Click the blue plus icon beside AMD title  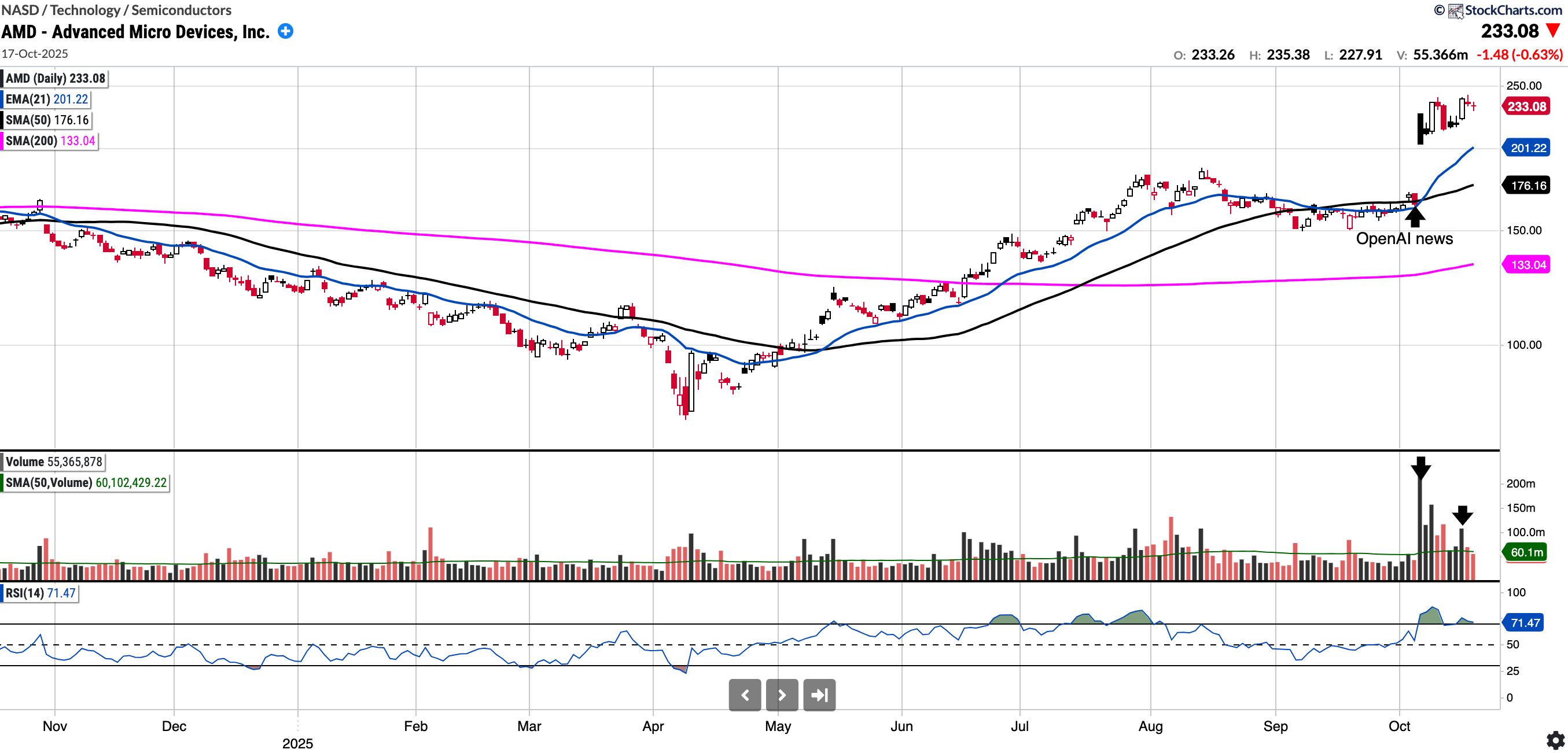pyautogui.click(x=285, y=31)
